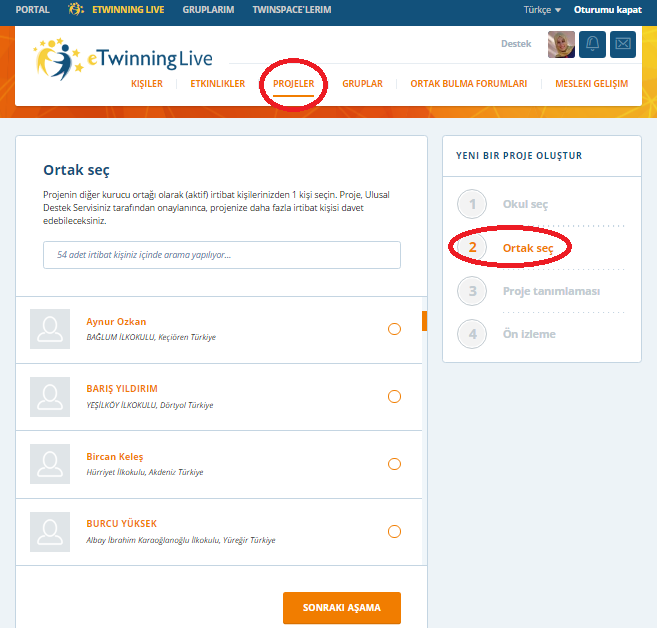Open the mailbox envelope icon
The width and height of the screenshot is (657, 628).
[x=623, y=44]
